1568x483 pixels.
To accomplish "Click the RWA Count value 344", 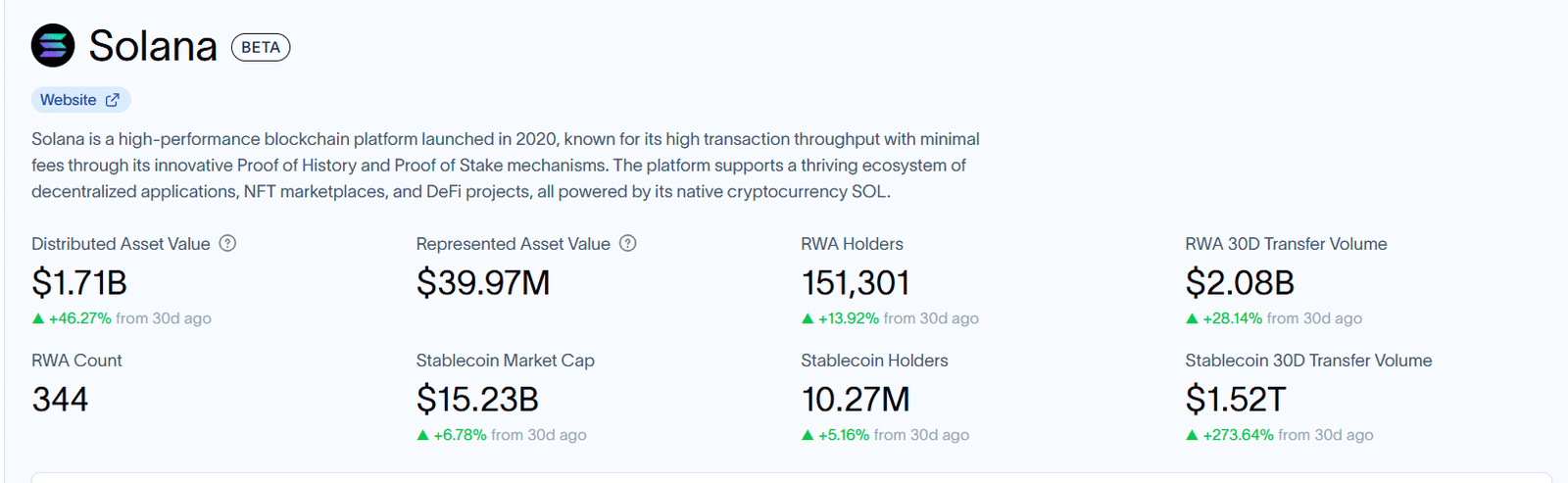I will 60,400.
